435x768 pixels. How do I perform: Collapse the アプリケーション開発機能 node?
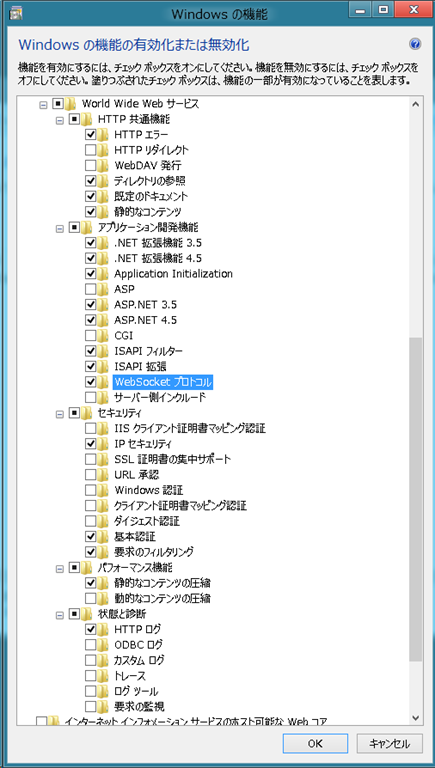[60, 228]
